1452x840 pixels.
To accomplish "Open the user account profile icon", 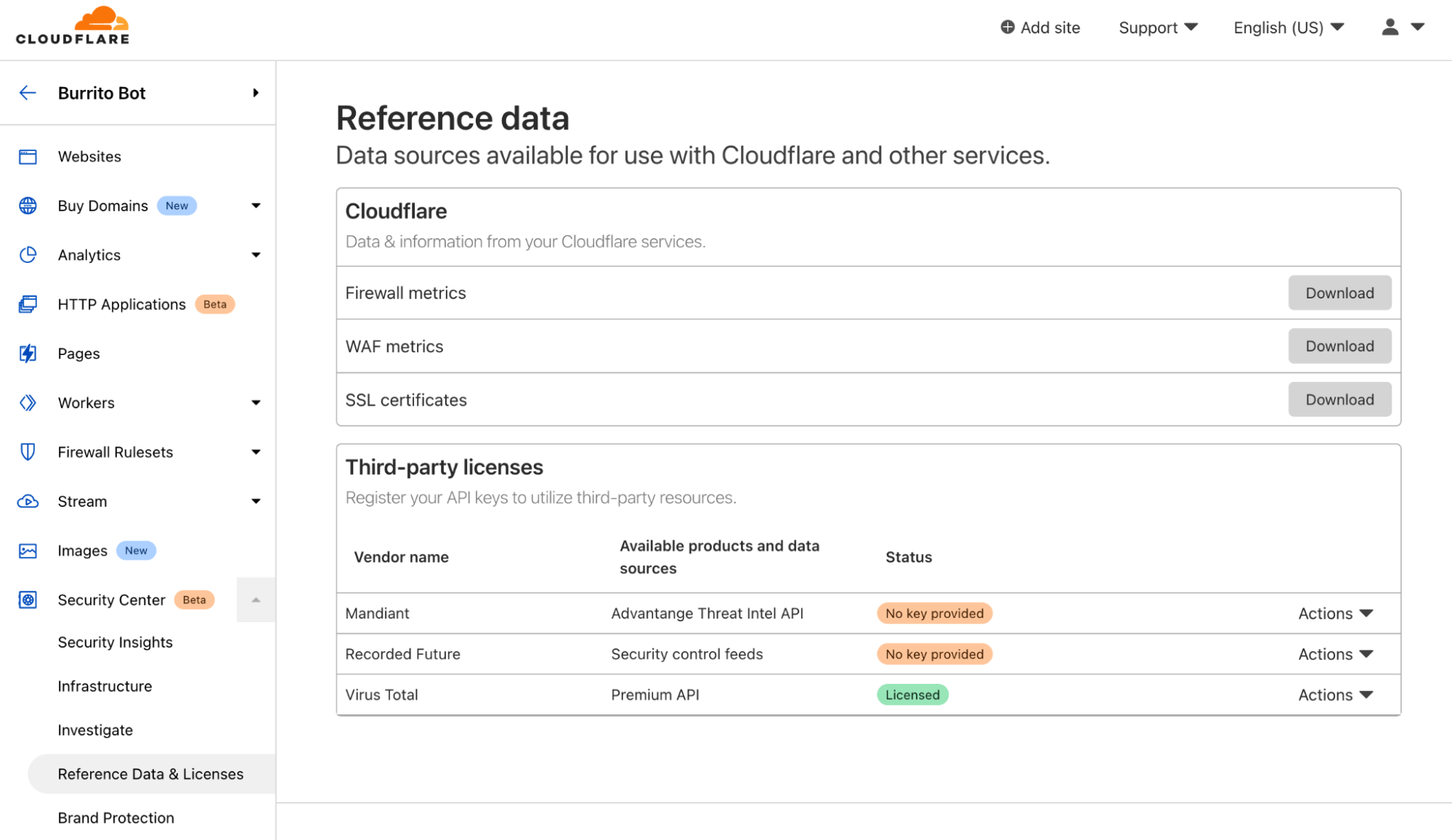I will point(1390,27).
